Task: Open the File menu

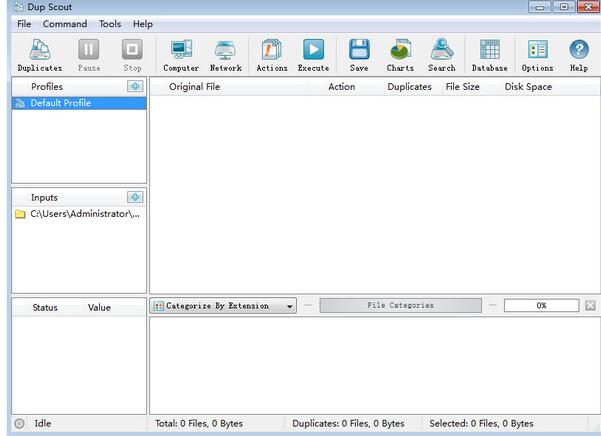Action: click(24, 24)
